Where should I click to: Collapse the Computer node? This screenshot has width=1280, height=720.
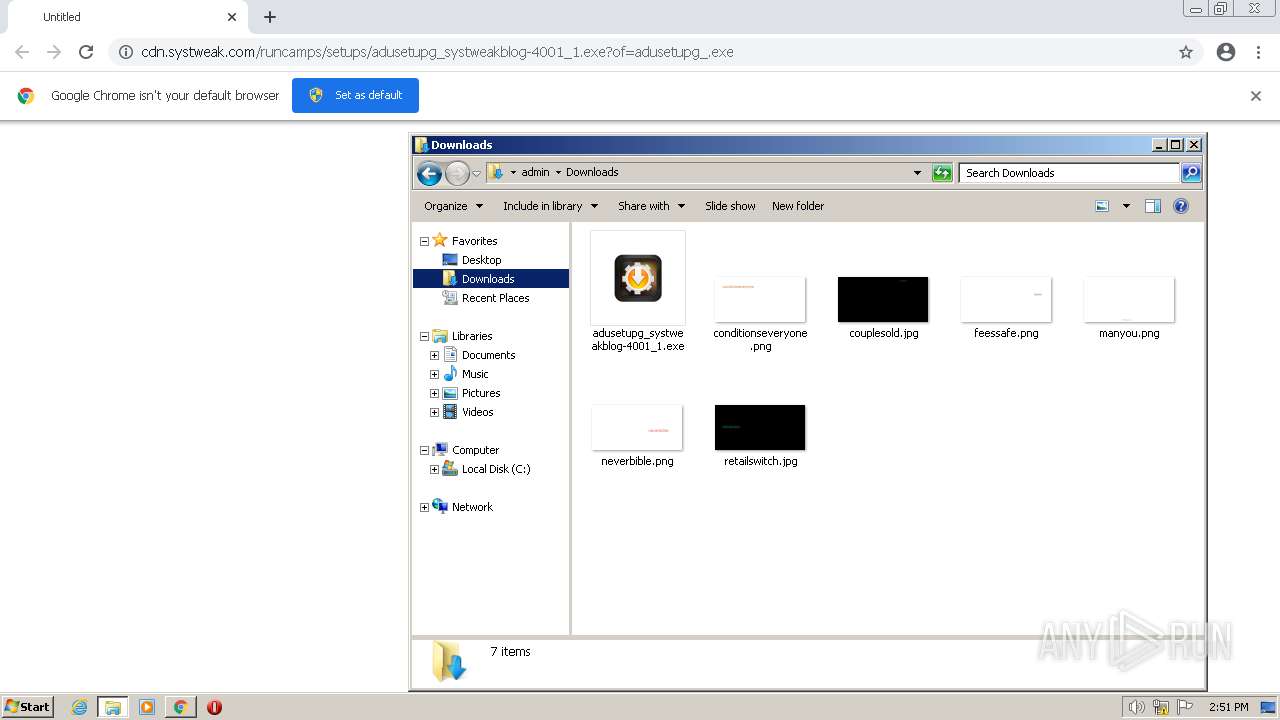tap(424, 450)
